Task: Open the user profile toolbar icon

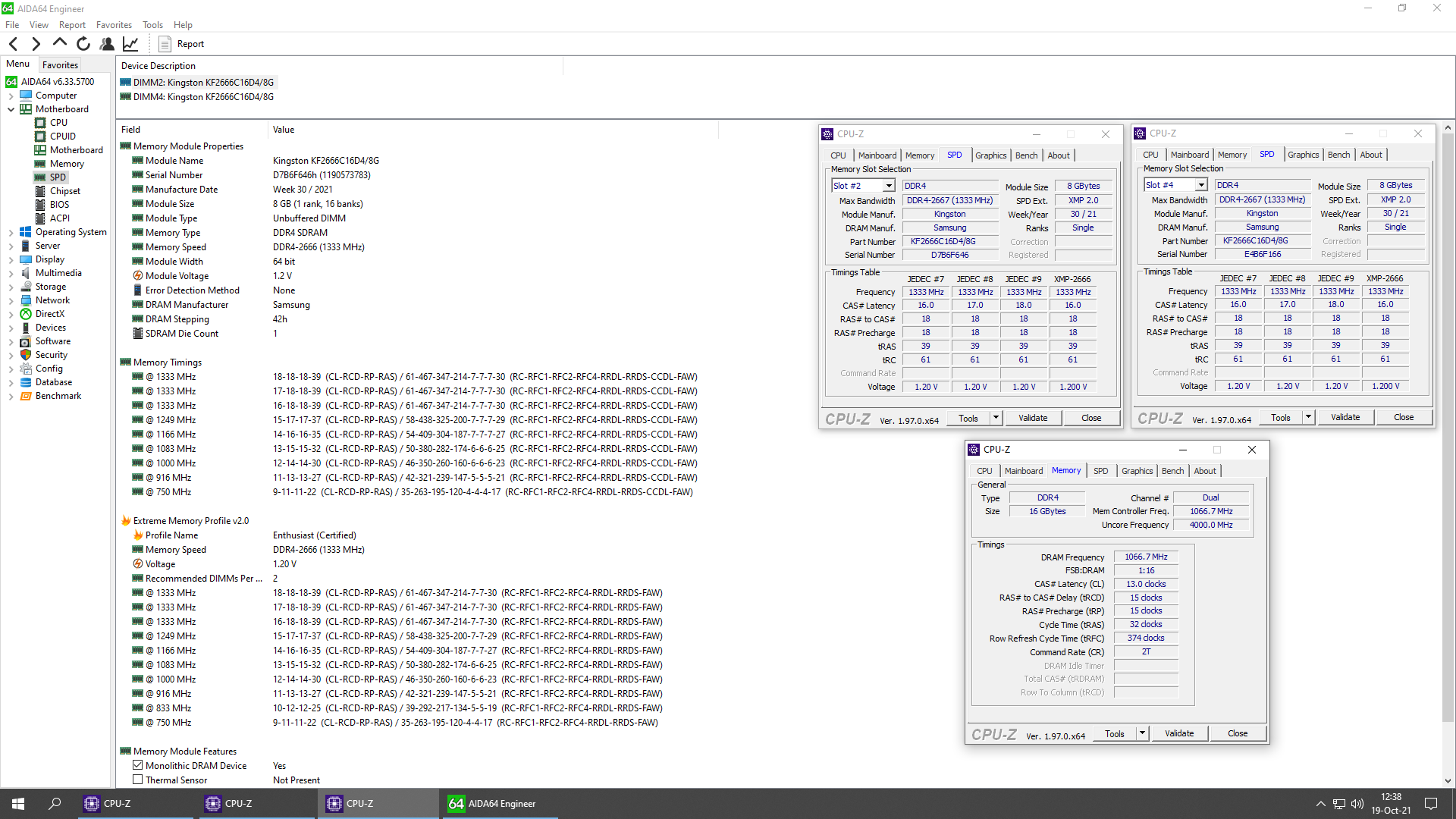Action: [x=107, y=44]
